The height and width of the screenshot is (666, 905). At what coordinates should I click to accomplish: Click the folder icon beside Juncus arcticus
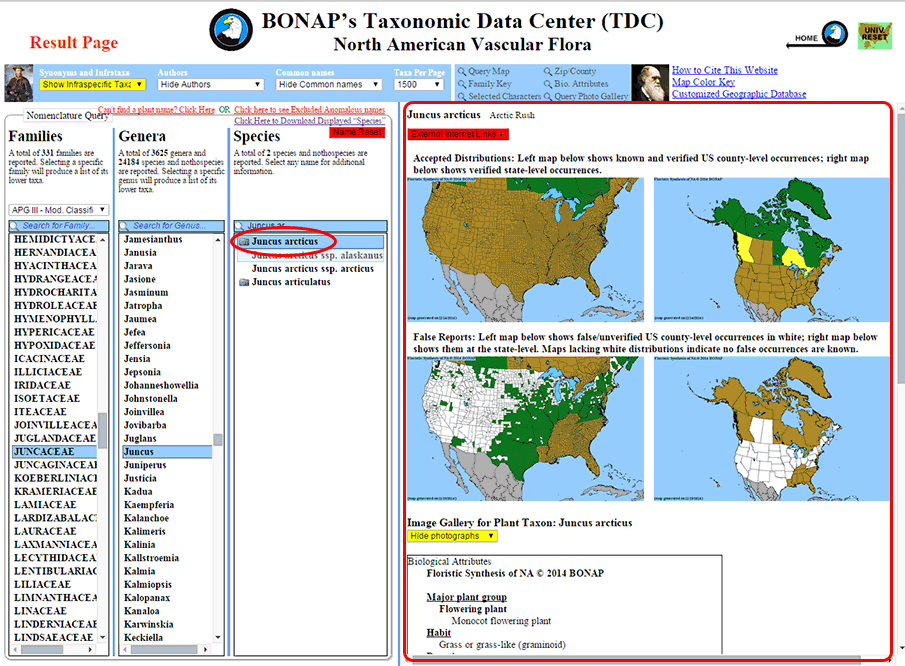(x=244, y=242)
